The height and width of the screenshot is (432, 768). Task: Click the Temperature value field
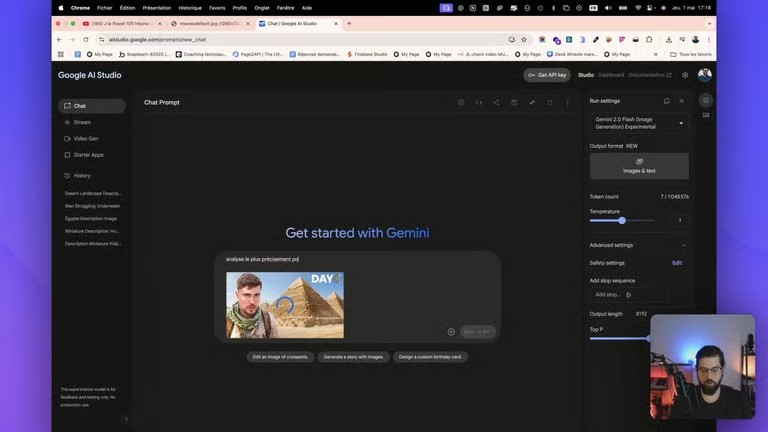(680, 220)
